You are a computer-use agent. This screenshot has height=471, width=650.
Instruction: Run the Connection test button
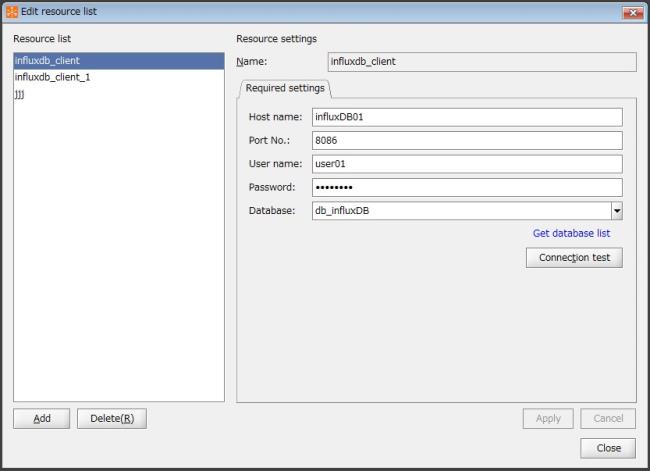574,257
